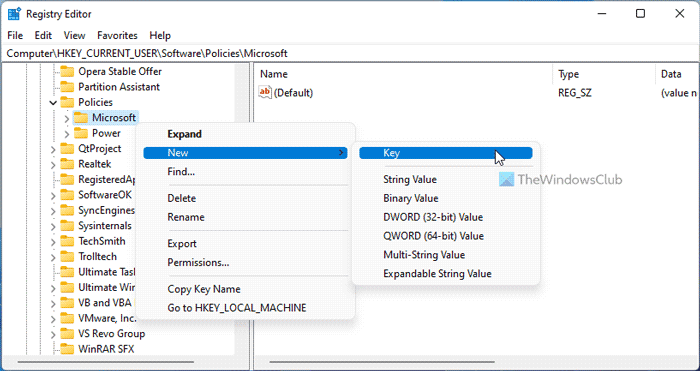Click the SyncEngines folder icon
Viewport: 700px width, 371px height.
67,210
